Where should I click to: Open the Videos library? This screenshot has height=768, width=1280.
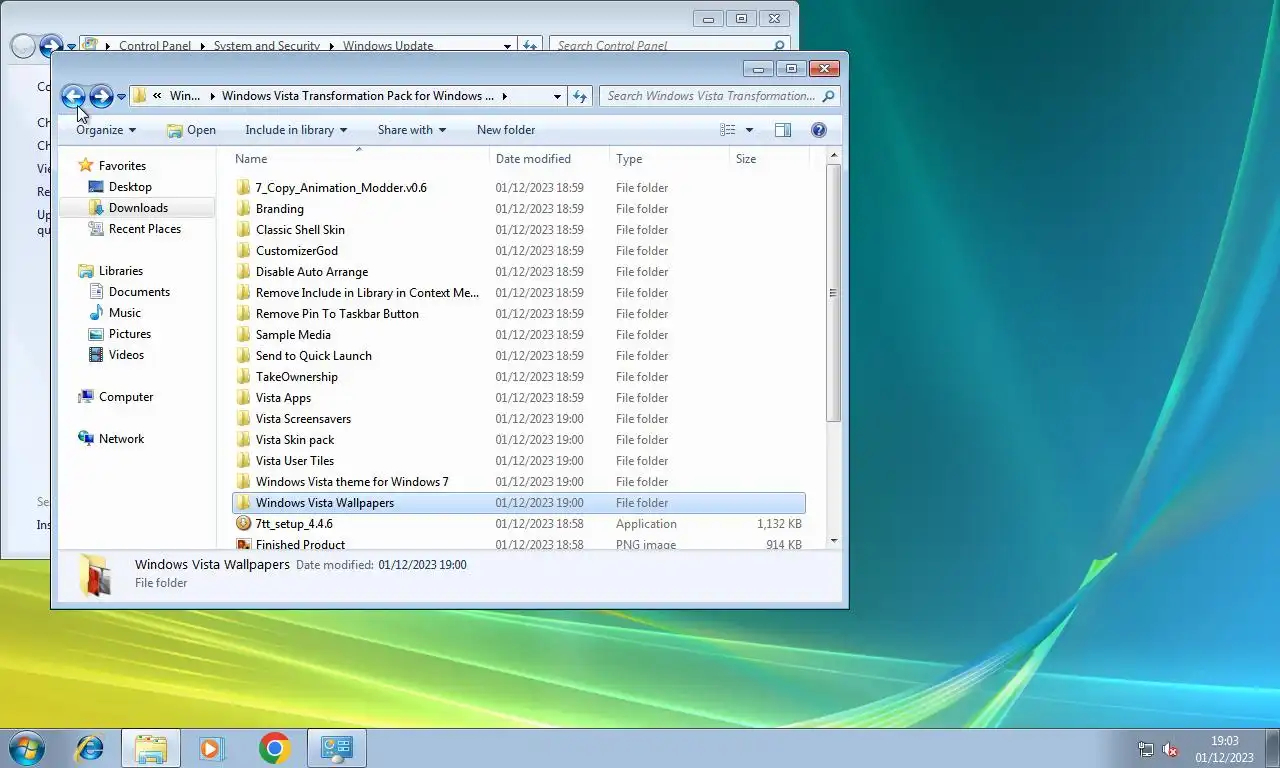pyautogui.click(x=126, y=355)
